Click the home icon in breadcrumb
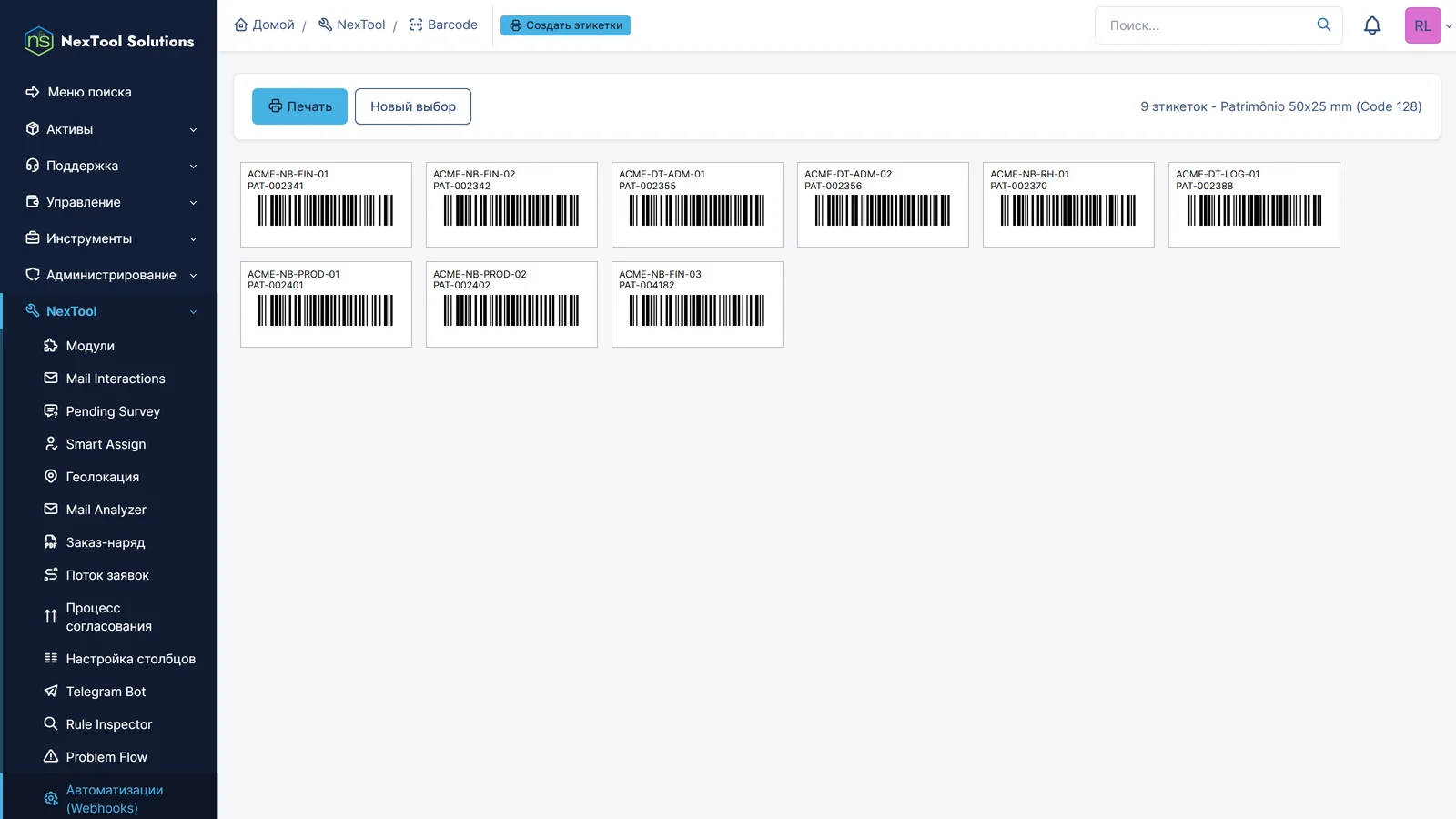This screenshot has height=819, width=1456. (241, 25)
